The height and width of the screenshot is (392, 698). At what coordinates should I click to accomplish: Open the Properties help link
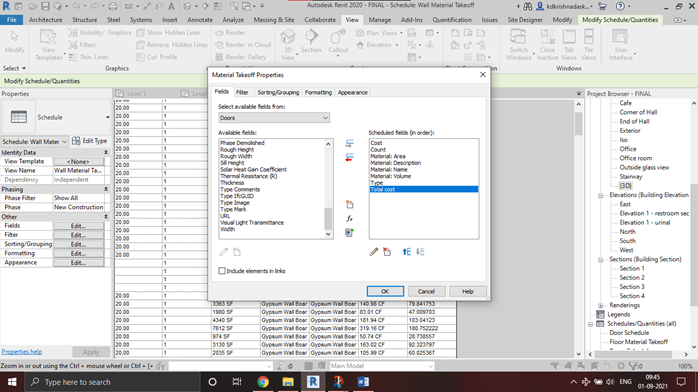click(x=22, y=352)
